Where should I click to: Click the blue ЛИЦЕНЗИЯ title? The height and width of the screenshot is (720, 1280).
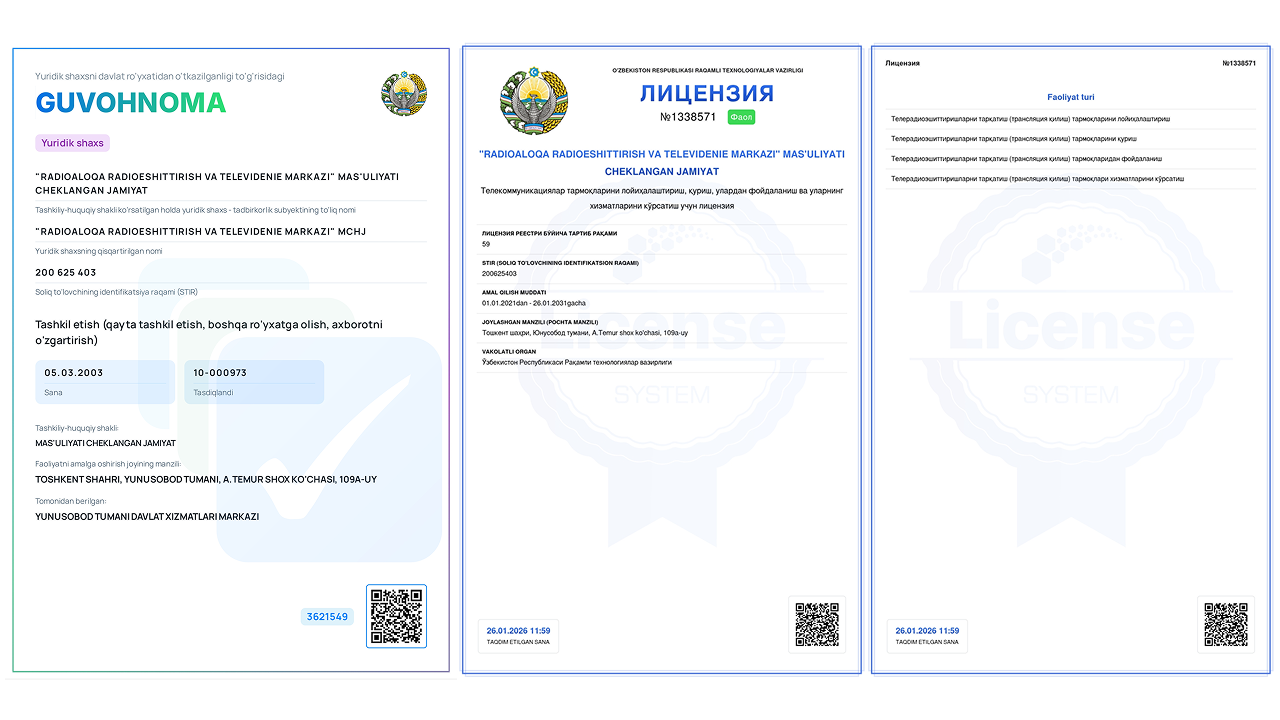click(707, 94)
